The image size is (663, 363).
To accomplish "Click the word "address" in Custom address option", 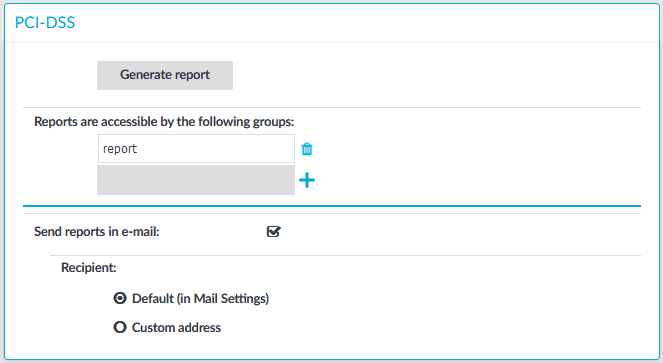I will 199,327.
